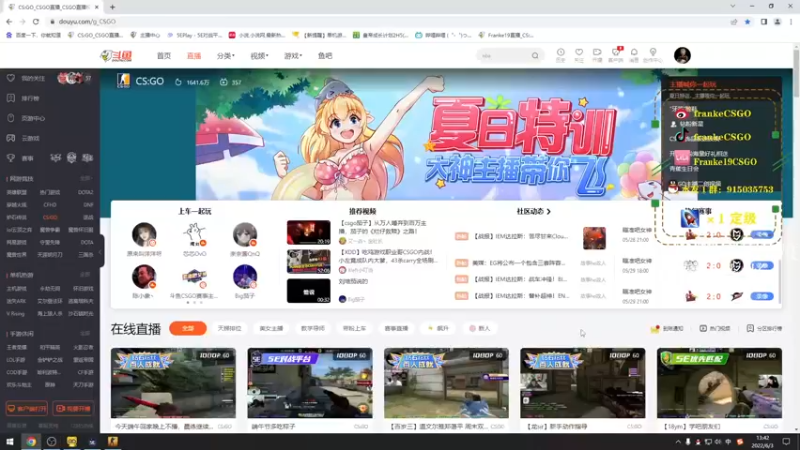
Task: Select CSGO in sidebar game list
Action: (x=50, y=217)
